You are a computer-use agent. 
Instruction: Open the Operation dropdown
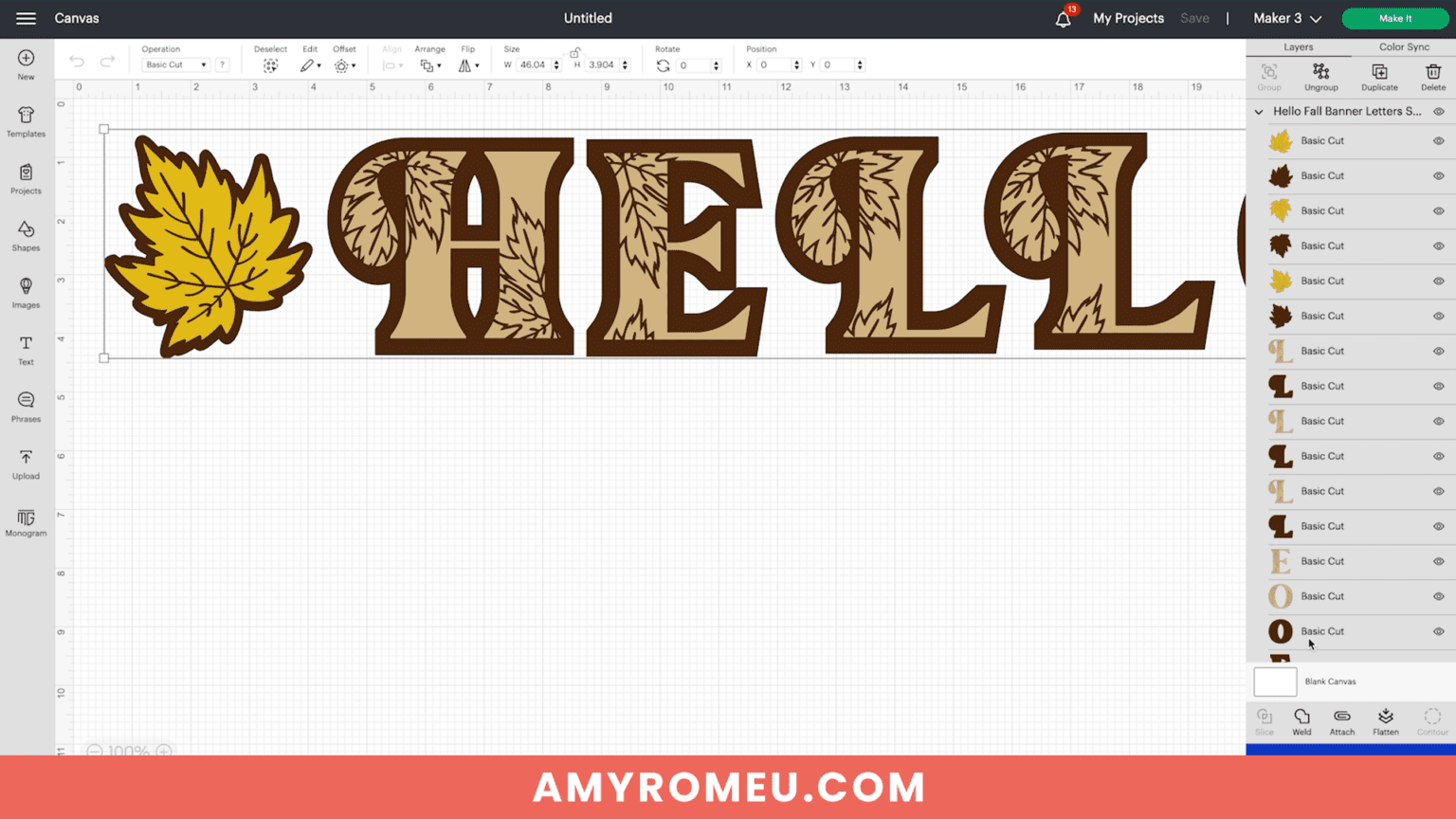175,64
